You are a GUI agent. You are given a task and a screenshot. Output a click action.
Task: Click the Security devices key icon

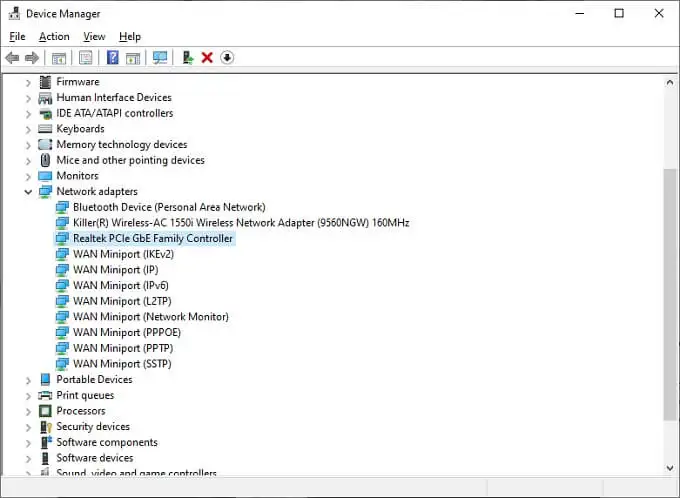[46, 427]
